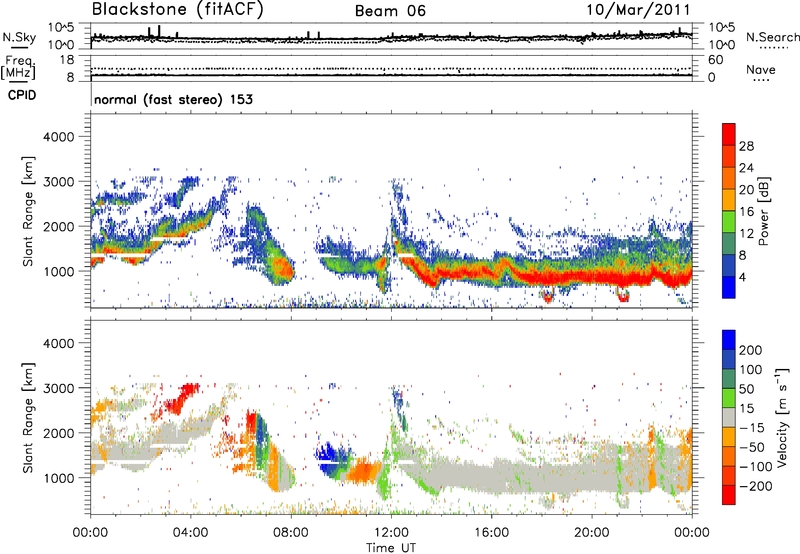Click the date '10/Mar/2011'
Screen dimensions: 800x554
tap(638, 10)
